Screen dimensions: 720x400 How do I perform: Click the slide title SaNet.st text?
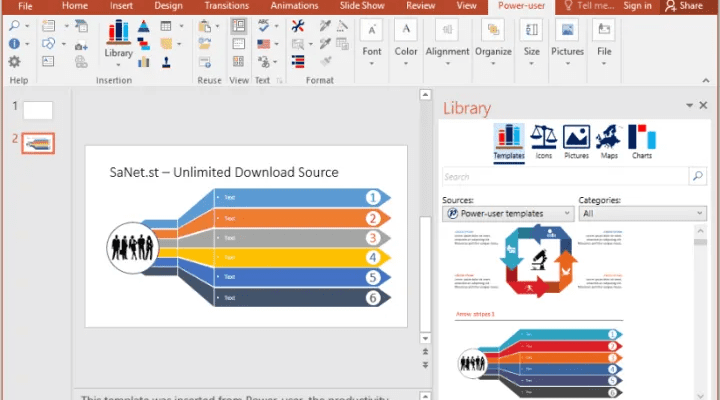pyautogui.click(x=224, y=172)
